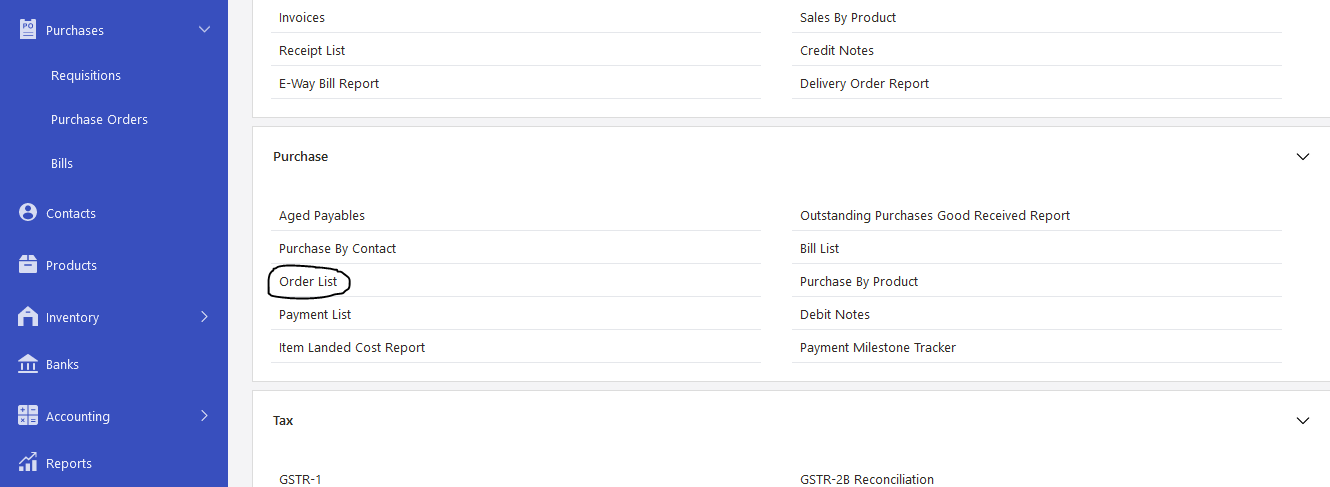Image resolution: width=1330 pixels, height=487 pixels.
Task: View the Payment Milestone Tracker report
Action: pos(878,348)
